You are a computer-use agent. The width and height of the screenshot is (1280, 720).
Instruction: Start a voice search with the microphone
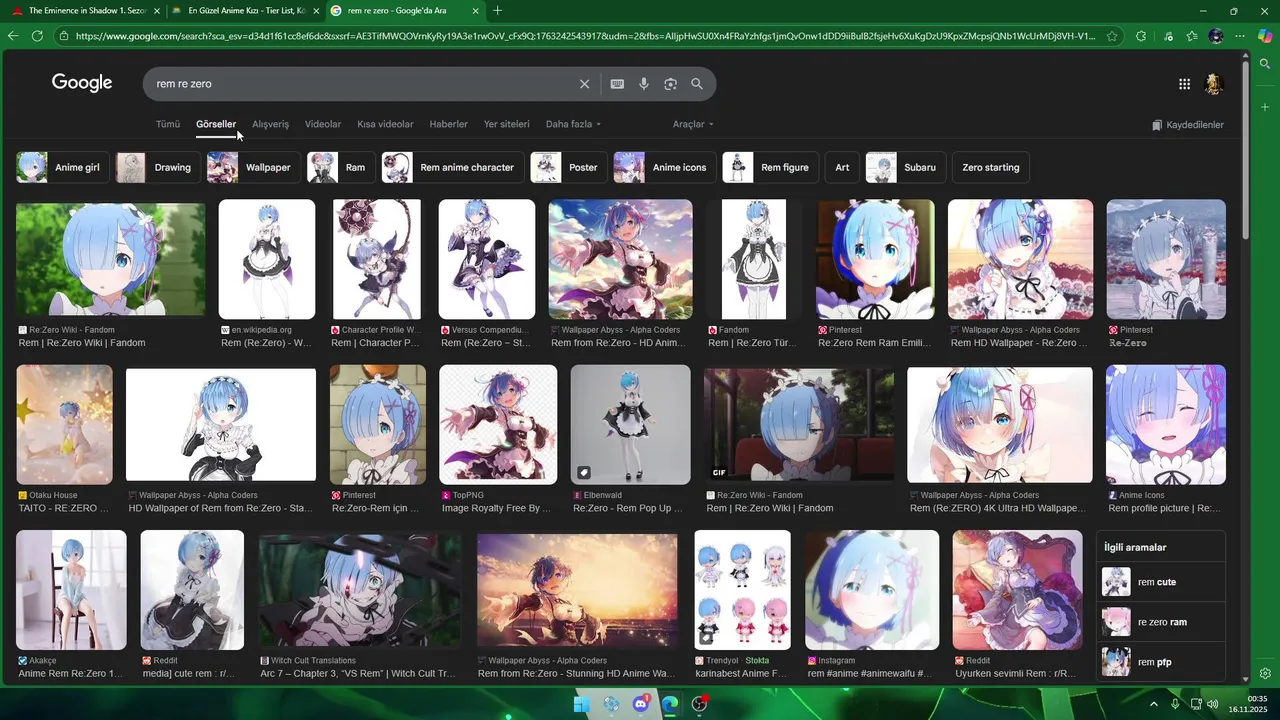click(x=644, y=84)
